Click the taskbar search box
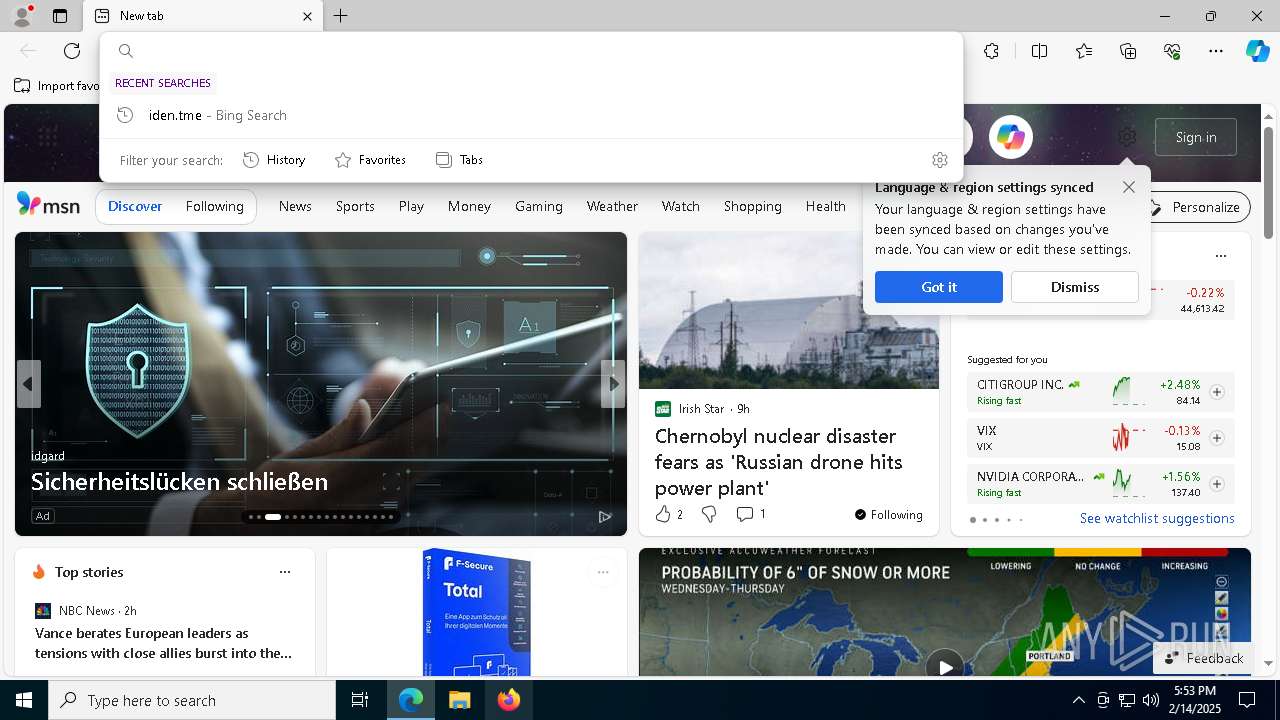The width and height of the screenshot is (1280, 720). click(x=192, y=700)
